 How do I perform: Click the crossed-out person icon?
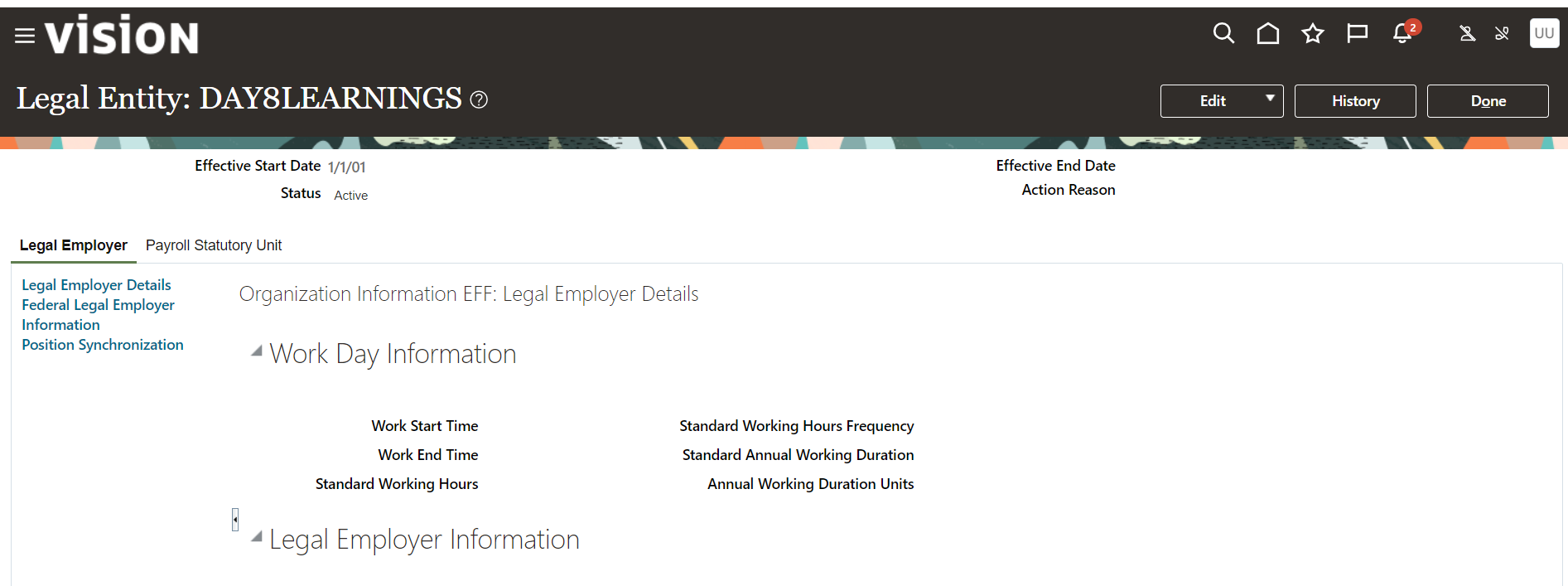pos(1467,33)
